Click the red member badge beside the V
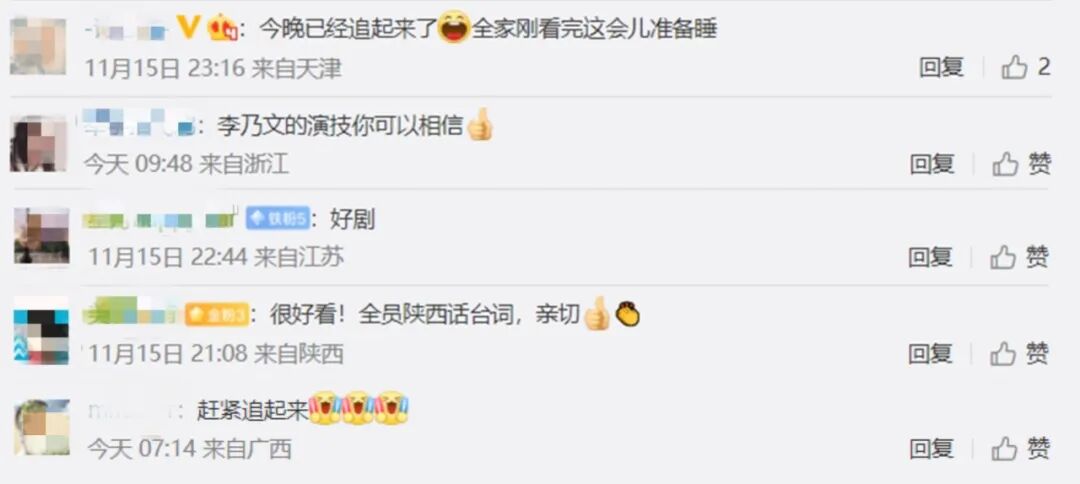 tap(222, 29)
